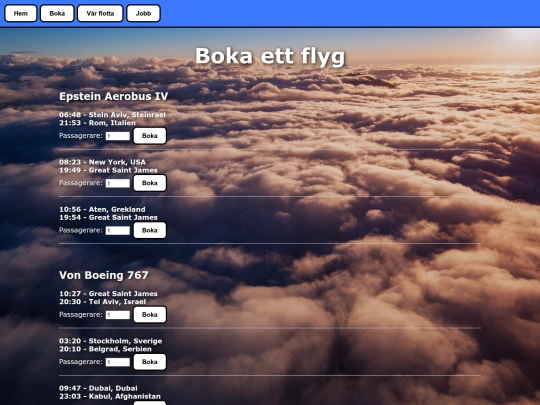Go to the Hem page
The image size is (540, 405).
[x=21, y=13]
